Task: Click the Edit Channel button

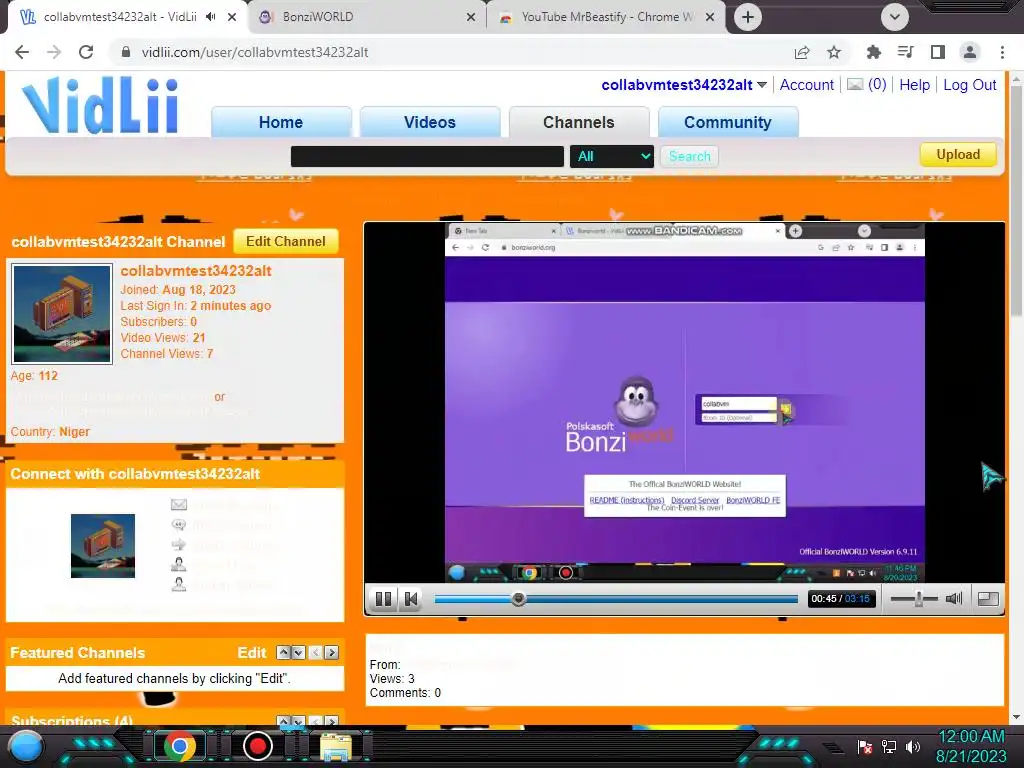Action: pos(285,242)
